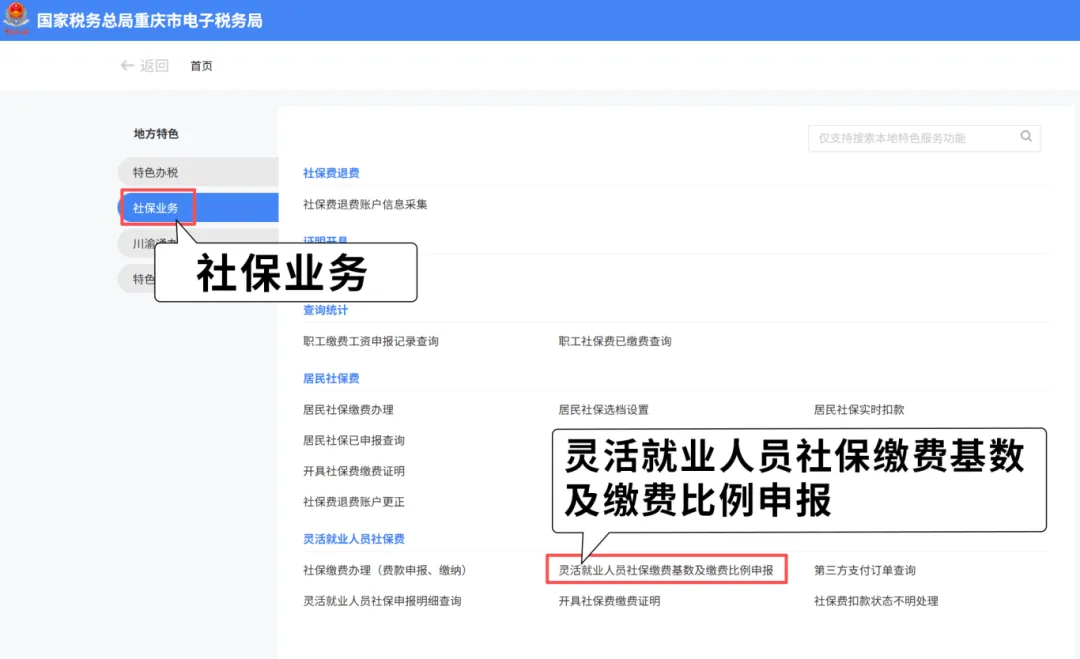Open 社保费退费账户更正
Image resolution: width=1080 pixels, height=659 pixels.
[x=354, y=502]
